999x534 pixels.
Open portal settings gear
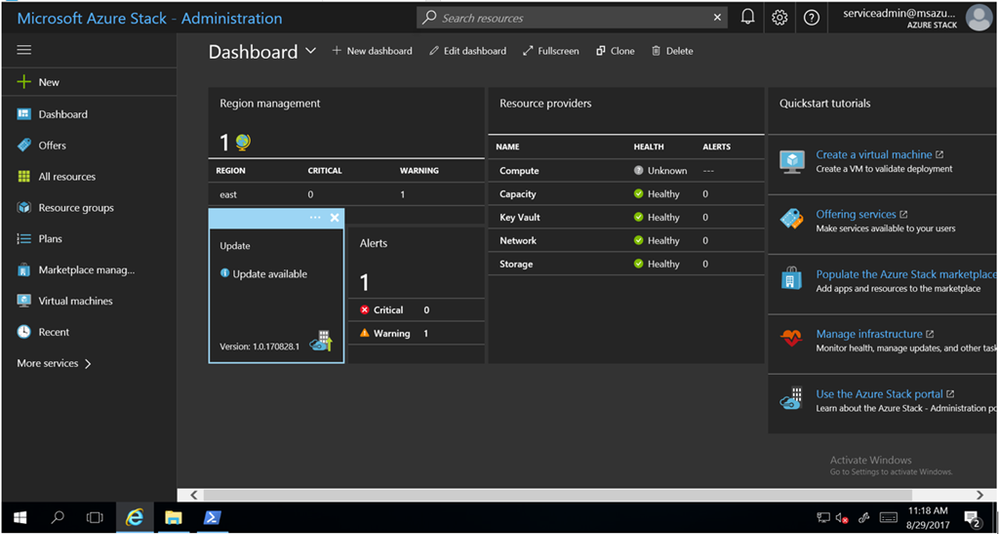(779, 18)
